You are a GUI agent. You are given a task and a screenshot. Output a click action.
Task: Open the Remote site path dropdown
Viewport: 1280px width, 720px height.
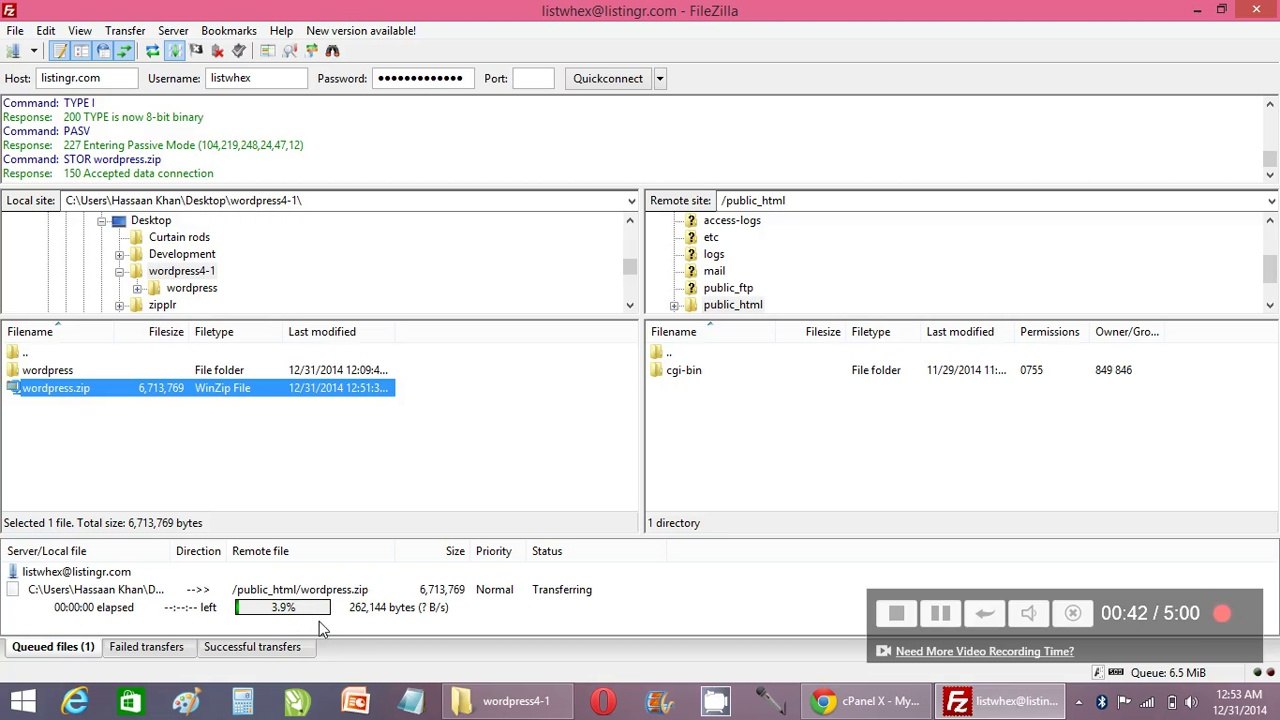1270,201
